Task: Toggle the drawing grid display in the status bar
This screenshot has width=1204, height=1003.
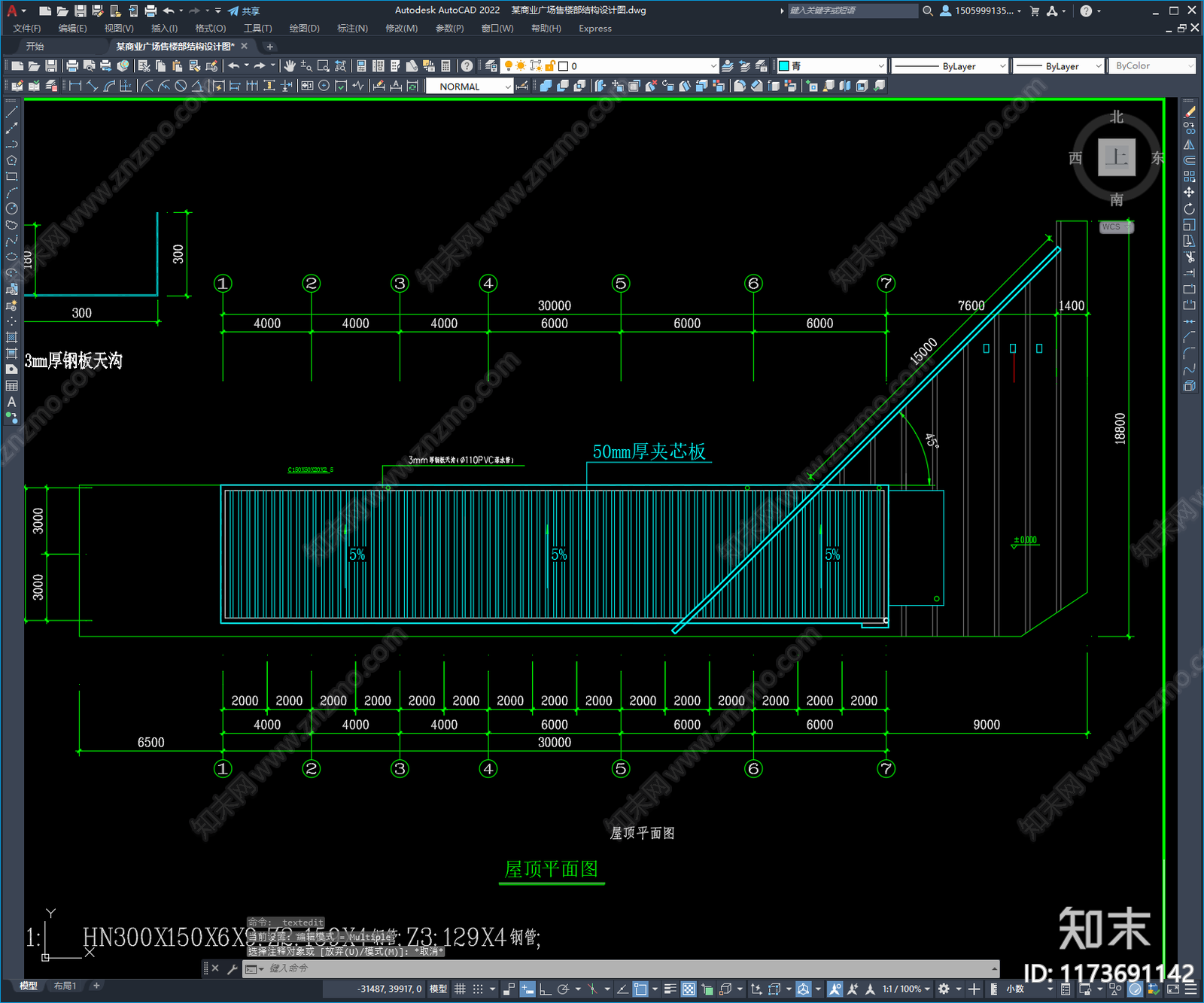Action: (x=460, y=989)
